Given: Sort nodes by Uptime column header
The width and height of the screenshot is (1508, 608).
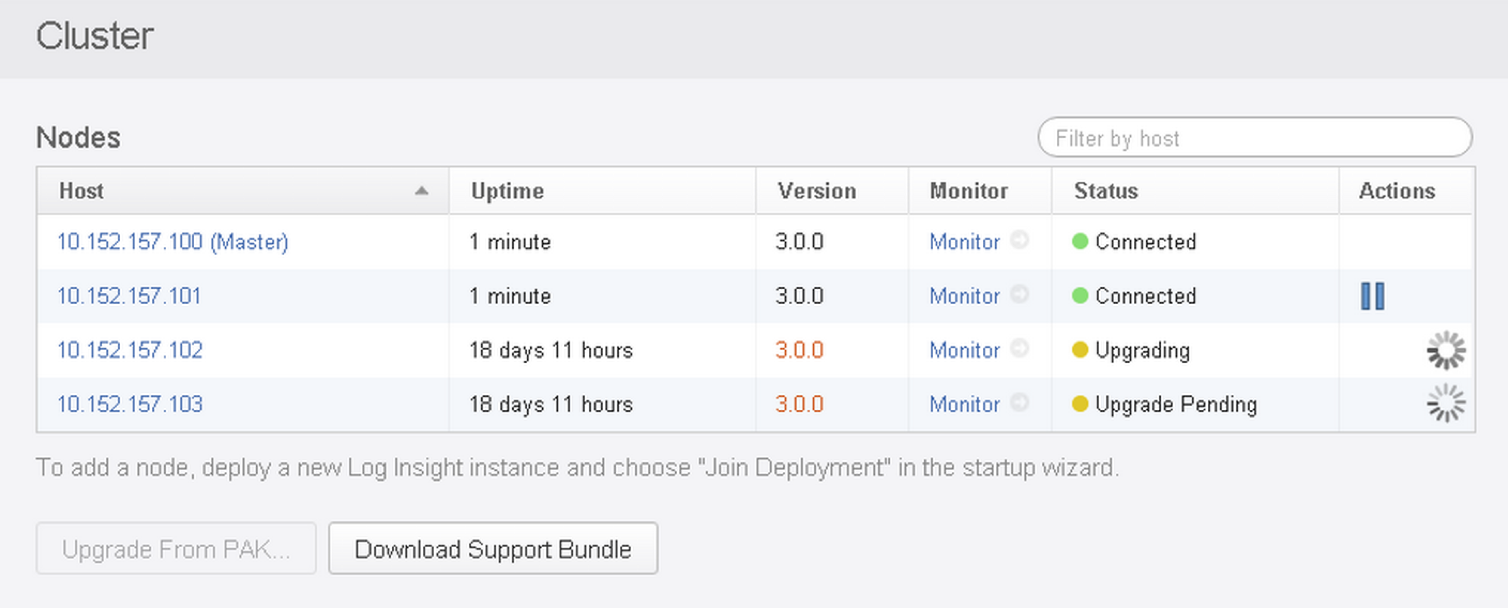Looking at the screenshot, I should click(x=507, y=191).
